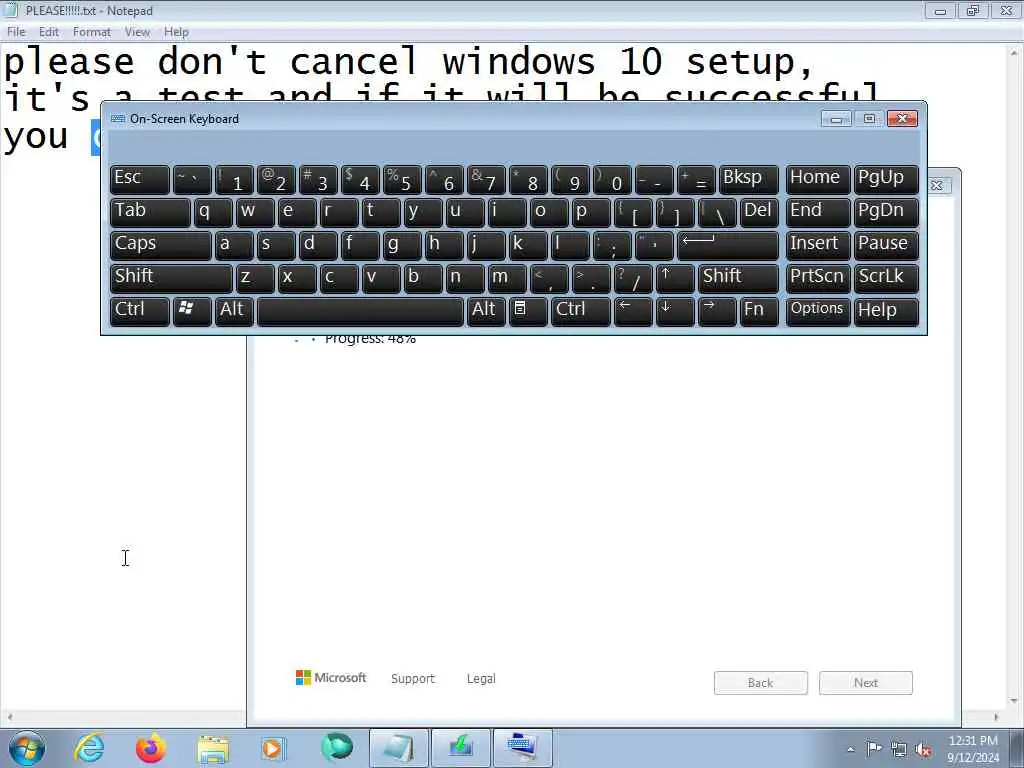The height and width of the screenshot is (768, 1024).
Task: Switch to the Windows 10 setup taskbar button
Action: [460, 748]
